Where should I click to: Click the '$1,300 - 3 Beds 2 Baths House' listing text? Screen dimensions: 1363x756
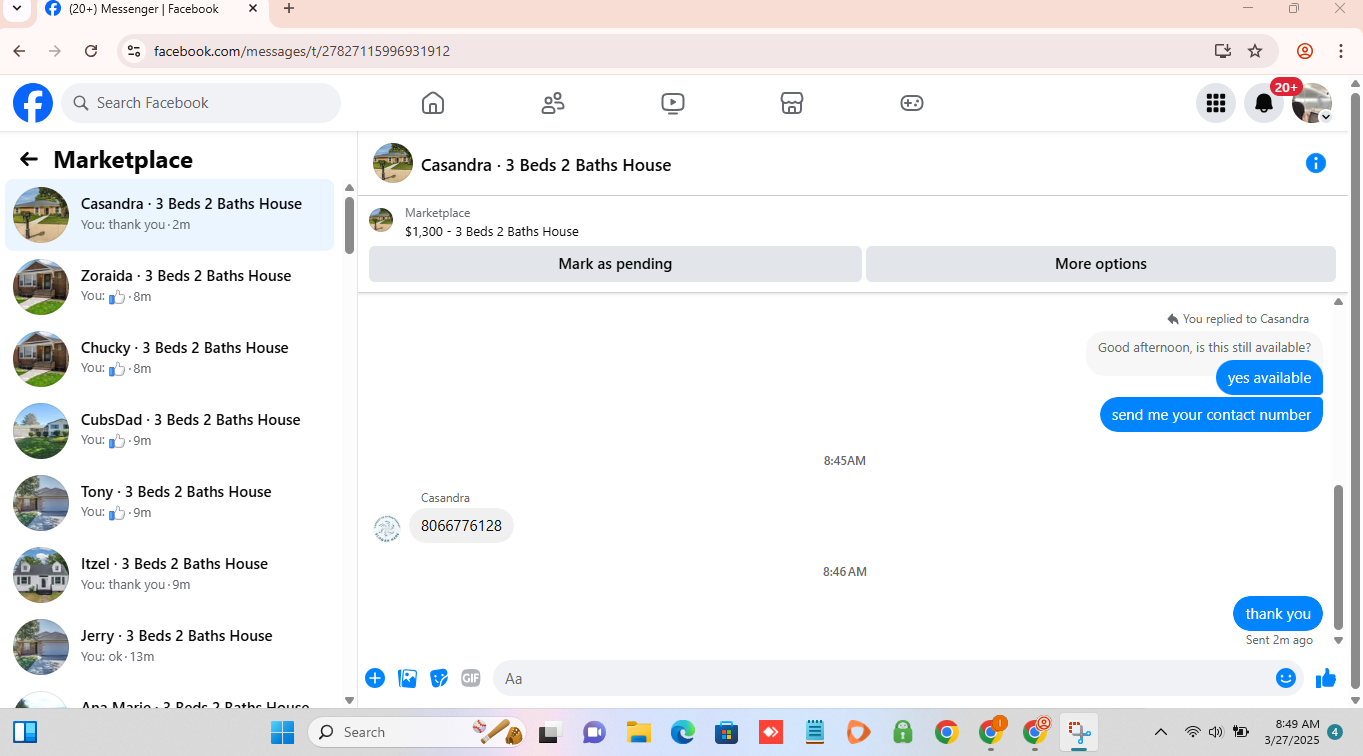tap(492, 231)
